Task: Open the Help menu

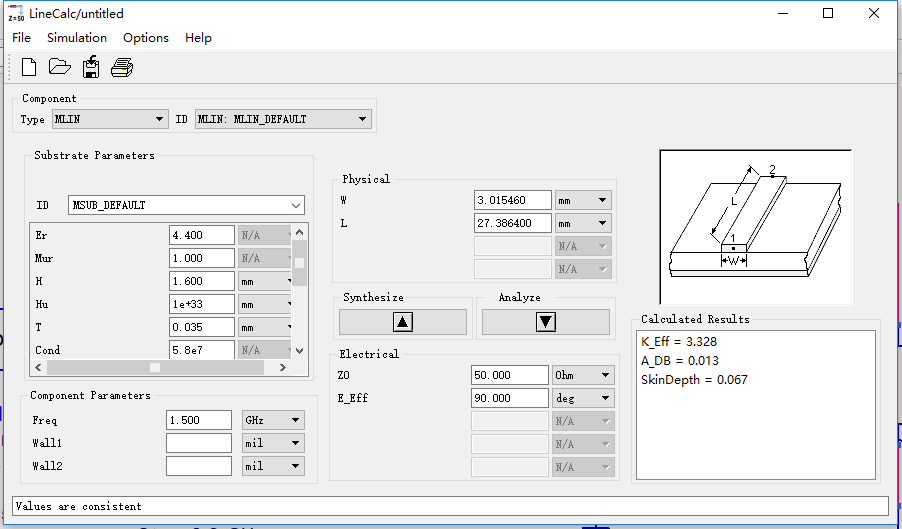Action: (x=198, y=38)
